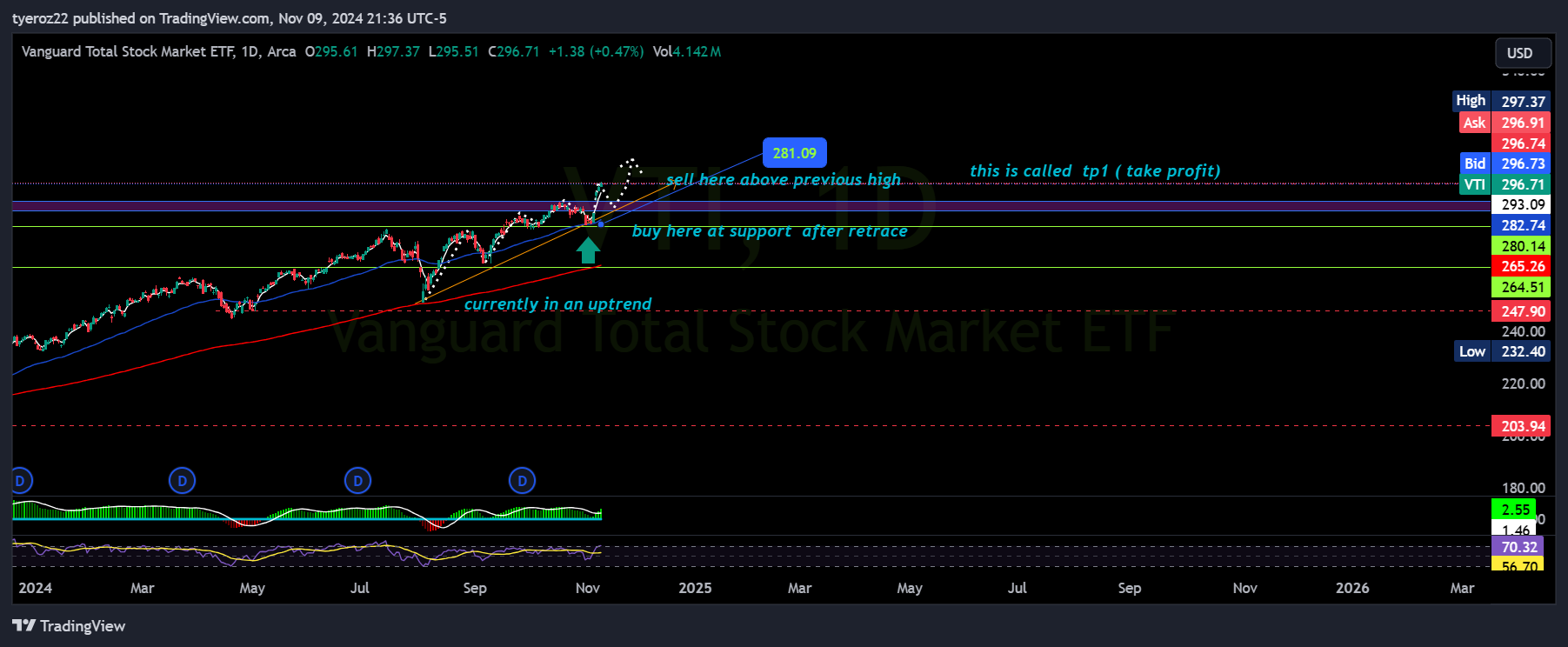
Task: Click the 2026 time axis label
Action: (1352, 588)
